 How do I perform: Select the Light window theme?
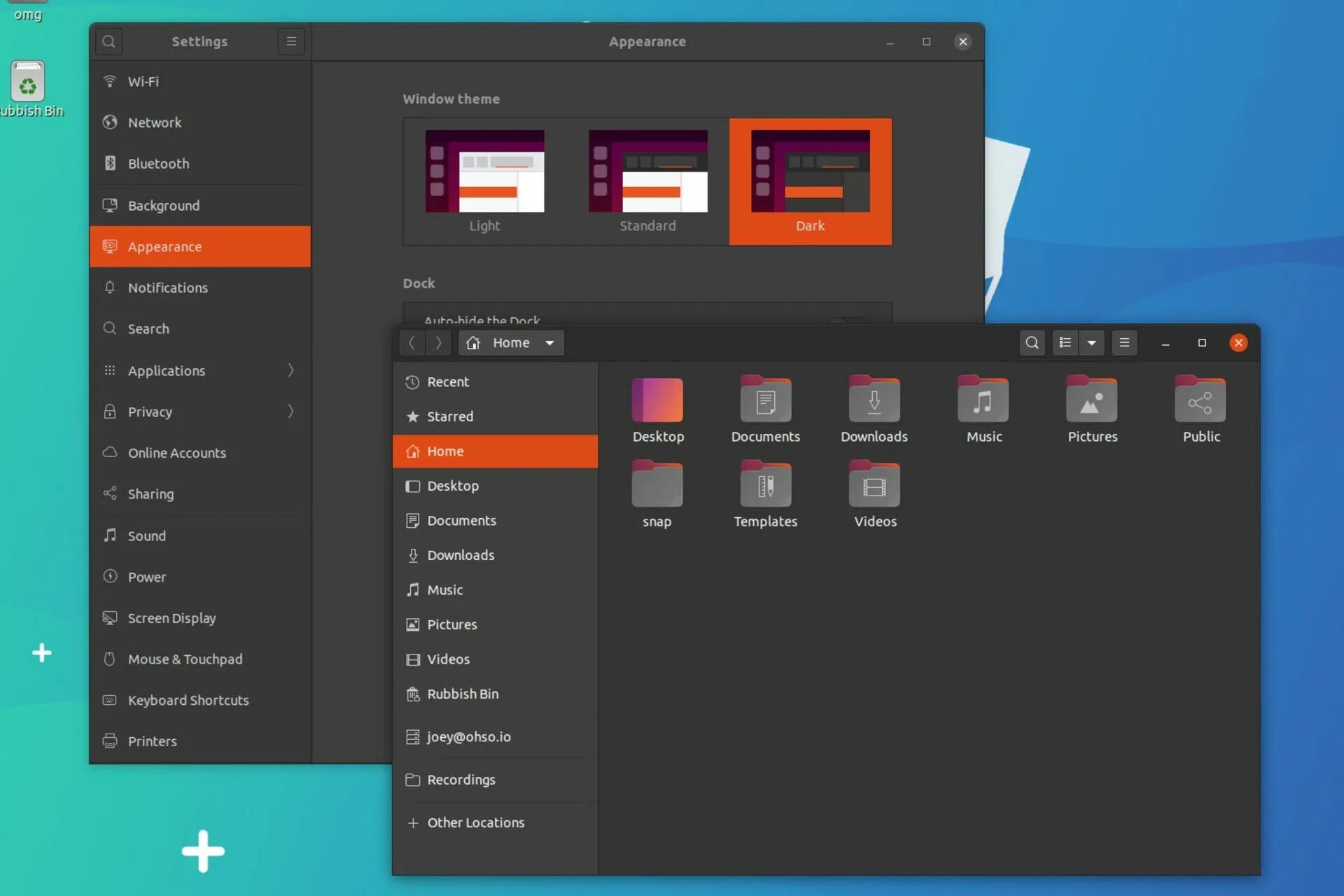tap(484, 181)
